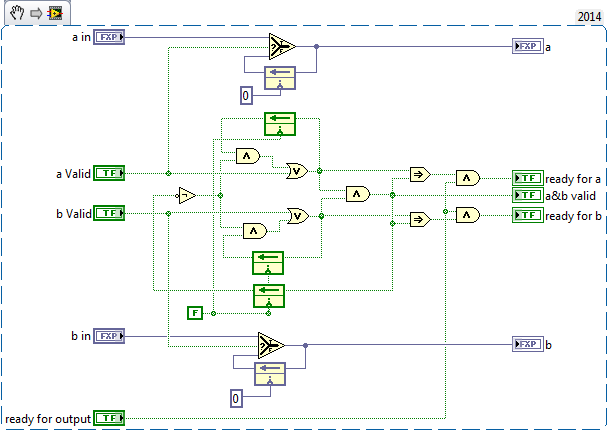The height and width of the screenshot is (431, 608).
Task: Click the False 'F' boolean constant
Action: (195, 313)
